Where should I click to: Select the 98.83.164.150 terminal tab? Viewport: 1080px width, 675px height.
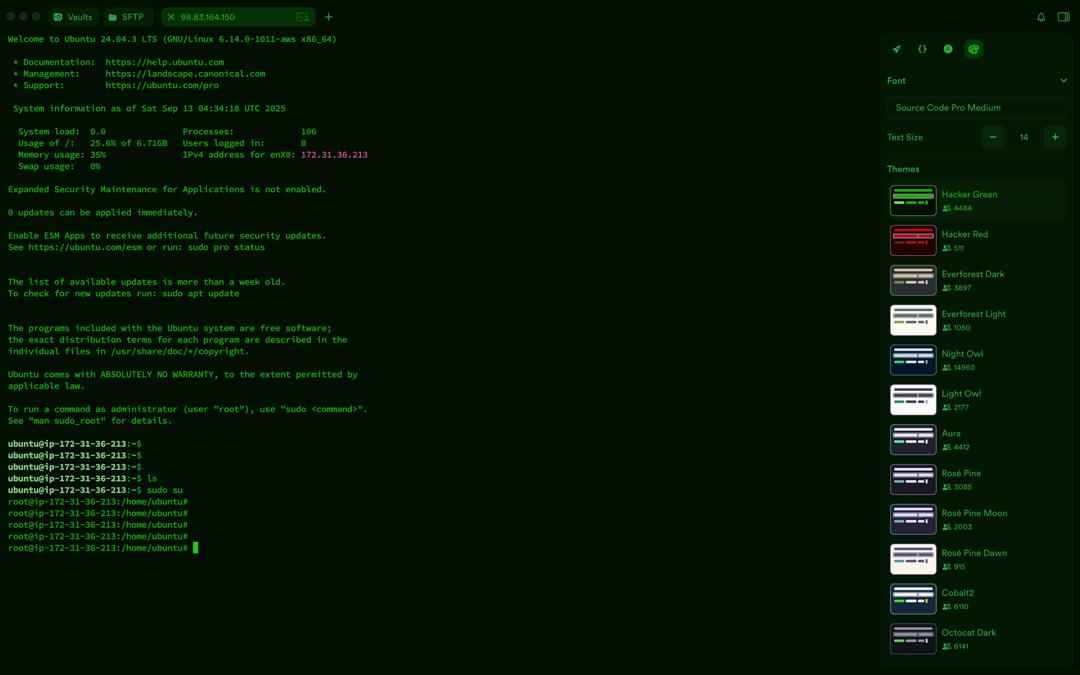coord(238,17)
